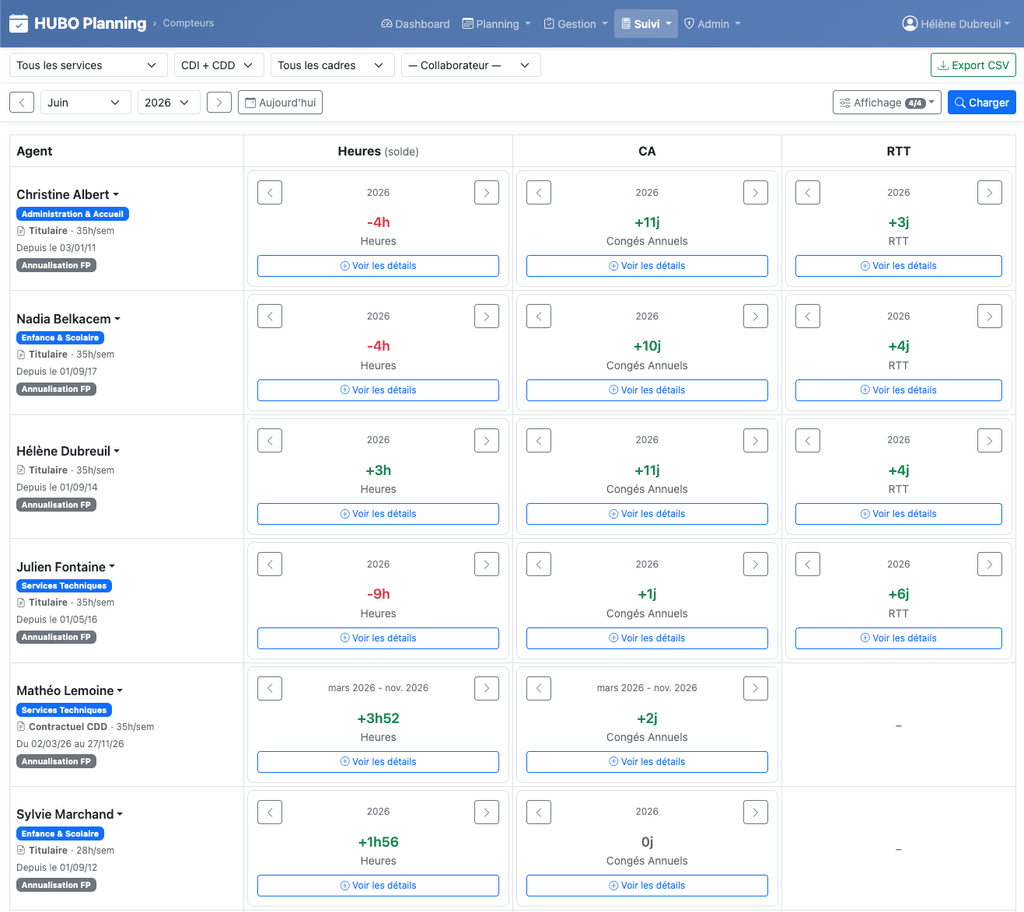
Task: Previous year in Sylvie Marchand Heures card
Action: pyautogui.click(x=270, y=812)
